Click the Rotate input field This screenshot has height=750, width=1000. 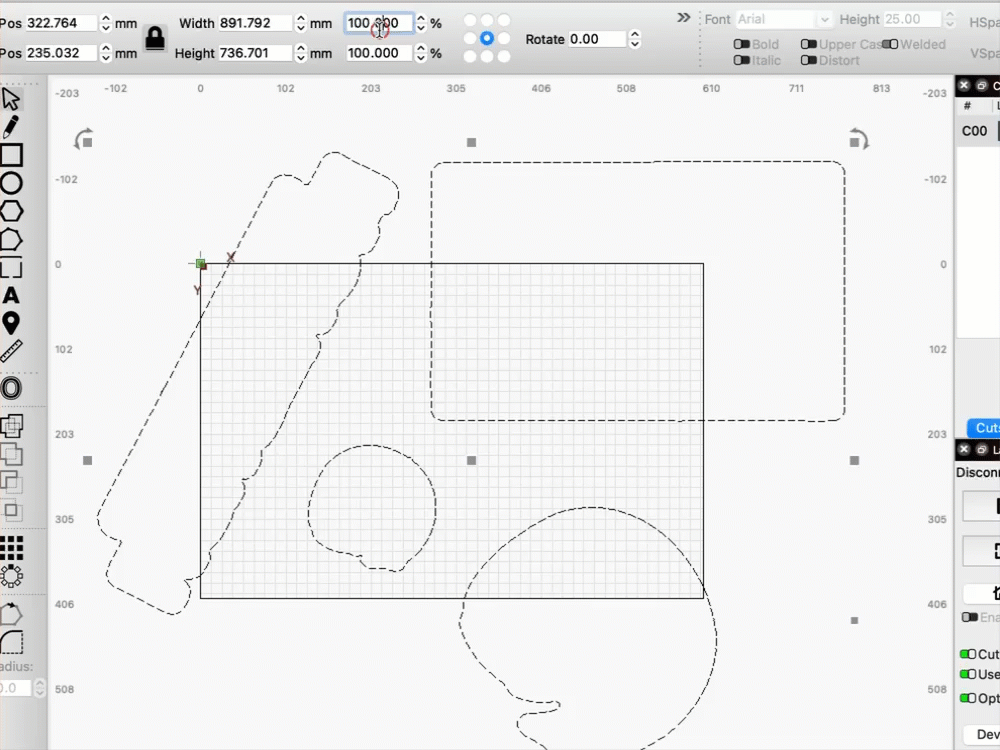pyautogui.click(x=596, y=39)
